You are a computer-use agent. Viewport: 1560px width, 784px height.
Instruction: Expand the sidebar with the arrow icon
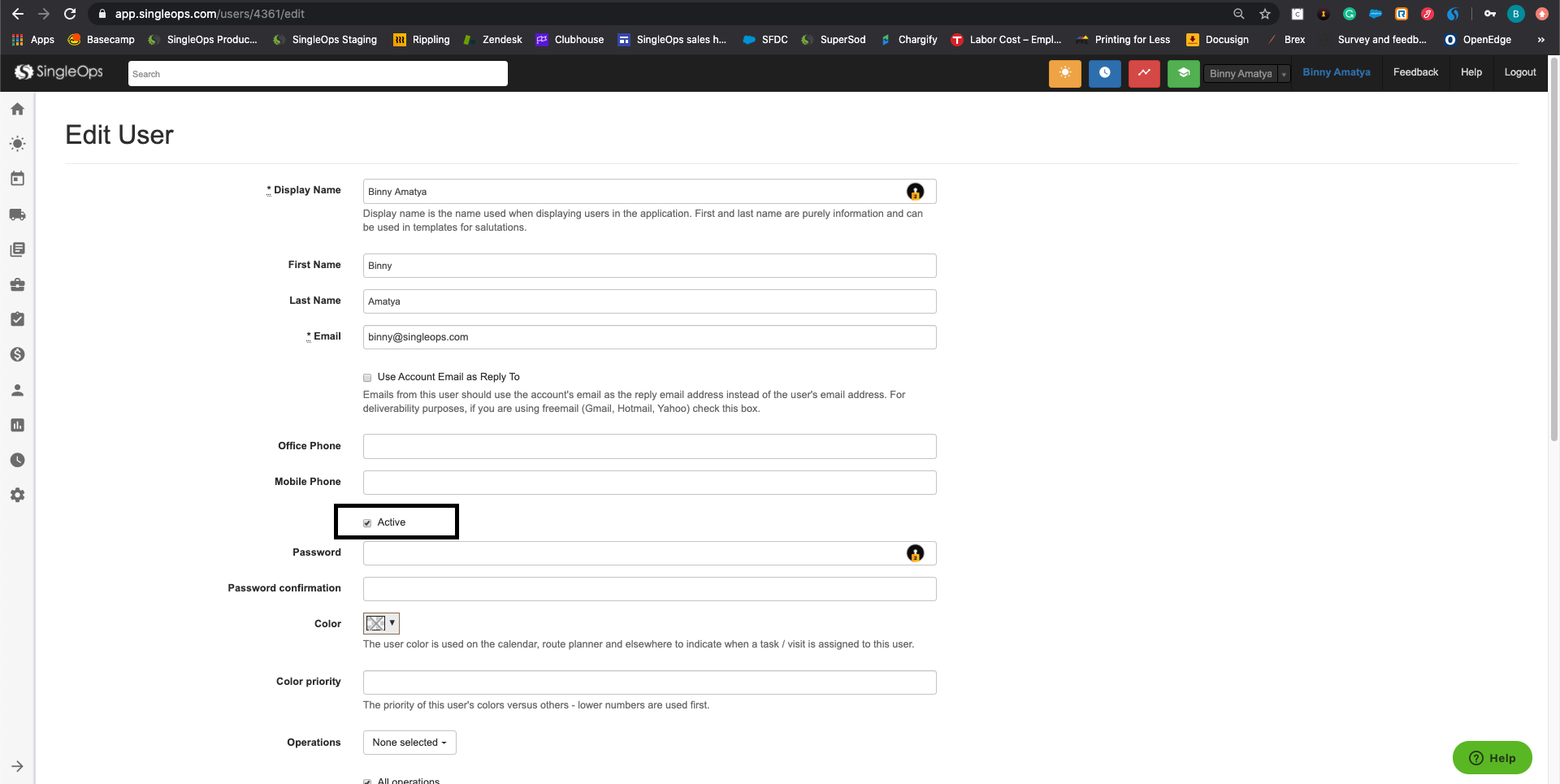coord(17,766)
